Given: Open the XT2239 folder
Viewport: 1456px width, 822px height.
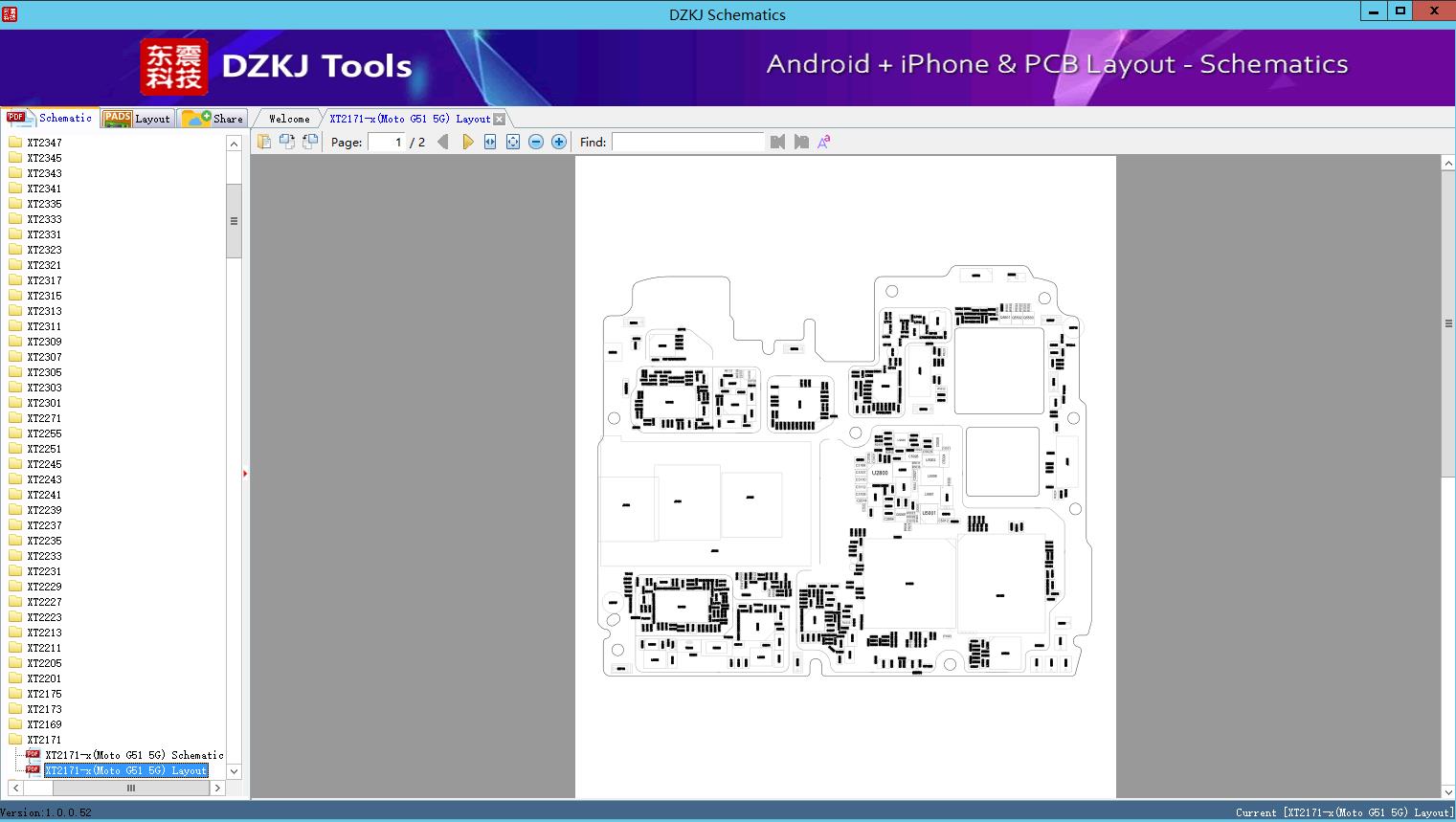Looking at the screenshot, I should (35, 510).
